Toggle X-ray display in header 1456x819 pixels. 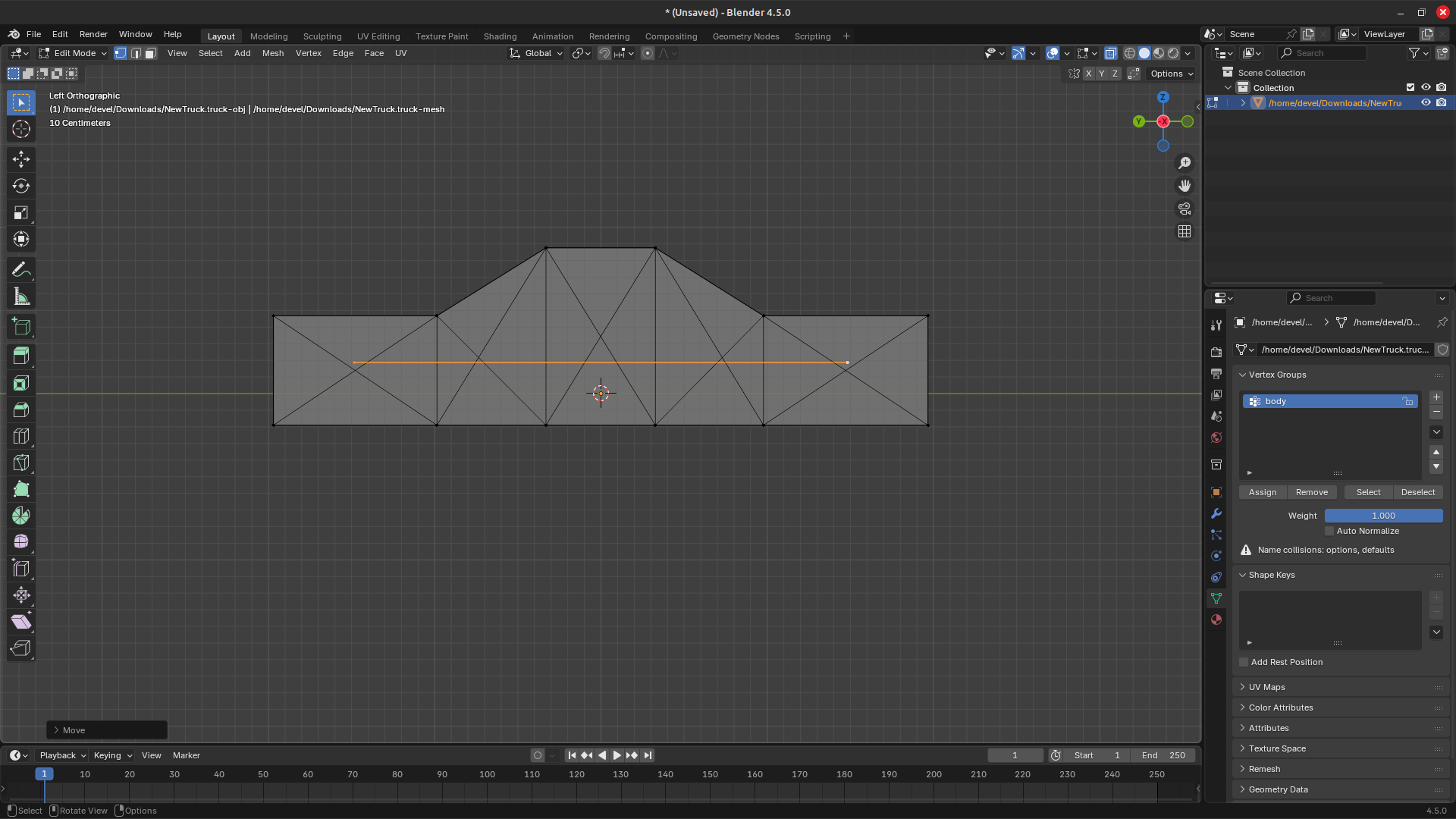pyautogui.click(x=1111, y=53)
